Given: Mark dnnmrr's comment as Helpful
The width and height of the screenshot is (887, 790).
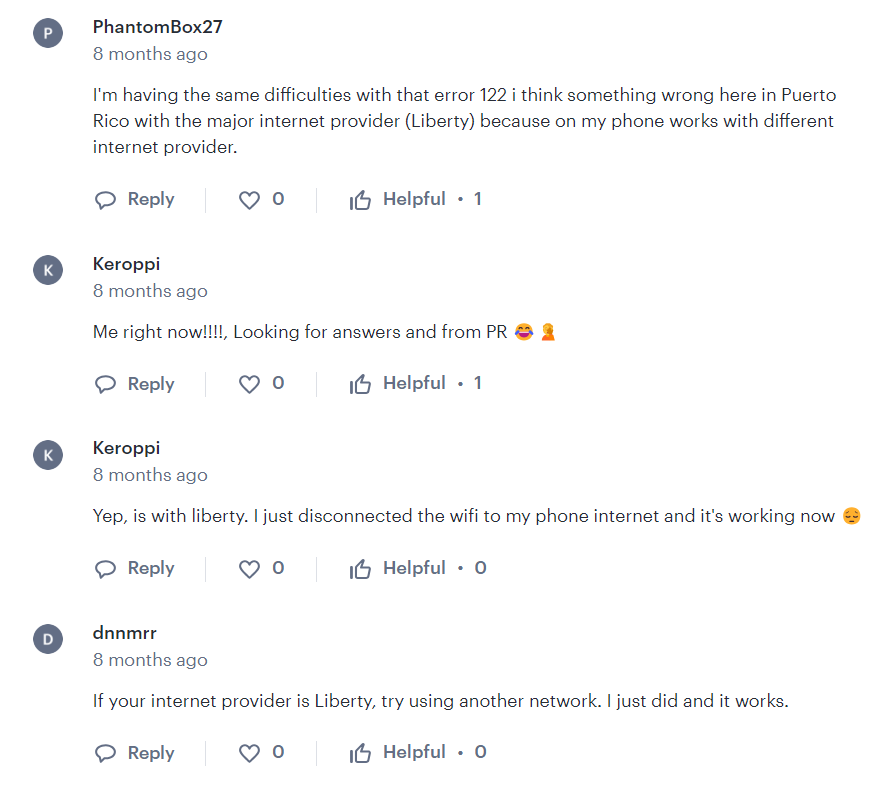Looking at the screenshot, I should (397, 753).
